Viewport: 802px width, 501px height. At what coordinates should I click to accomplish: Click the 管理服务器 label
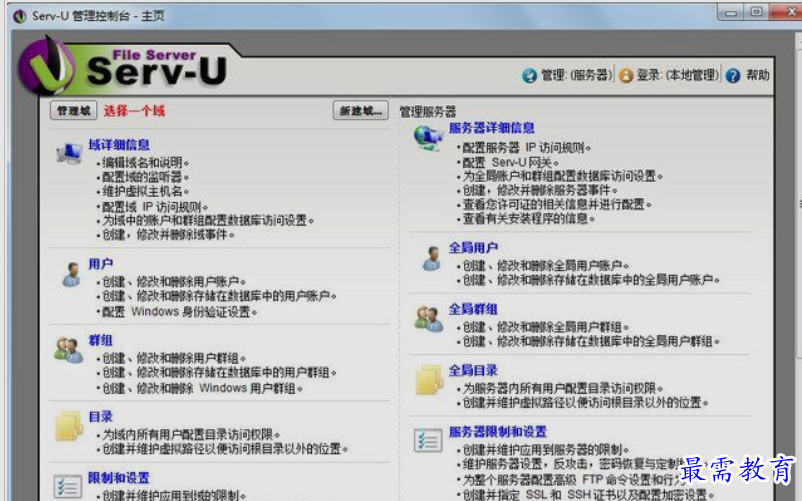click(428, 111)
